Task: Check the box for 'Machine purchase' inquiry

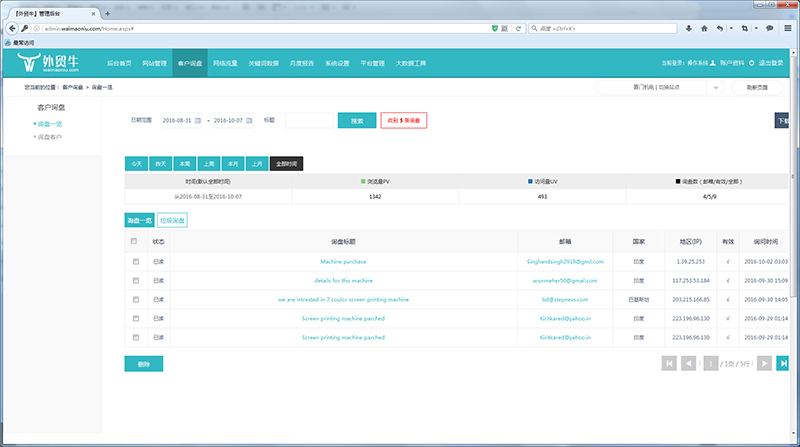Action: (x=135, y=261)
